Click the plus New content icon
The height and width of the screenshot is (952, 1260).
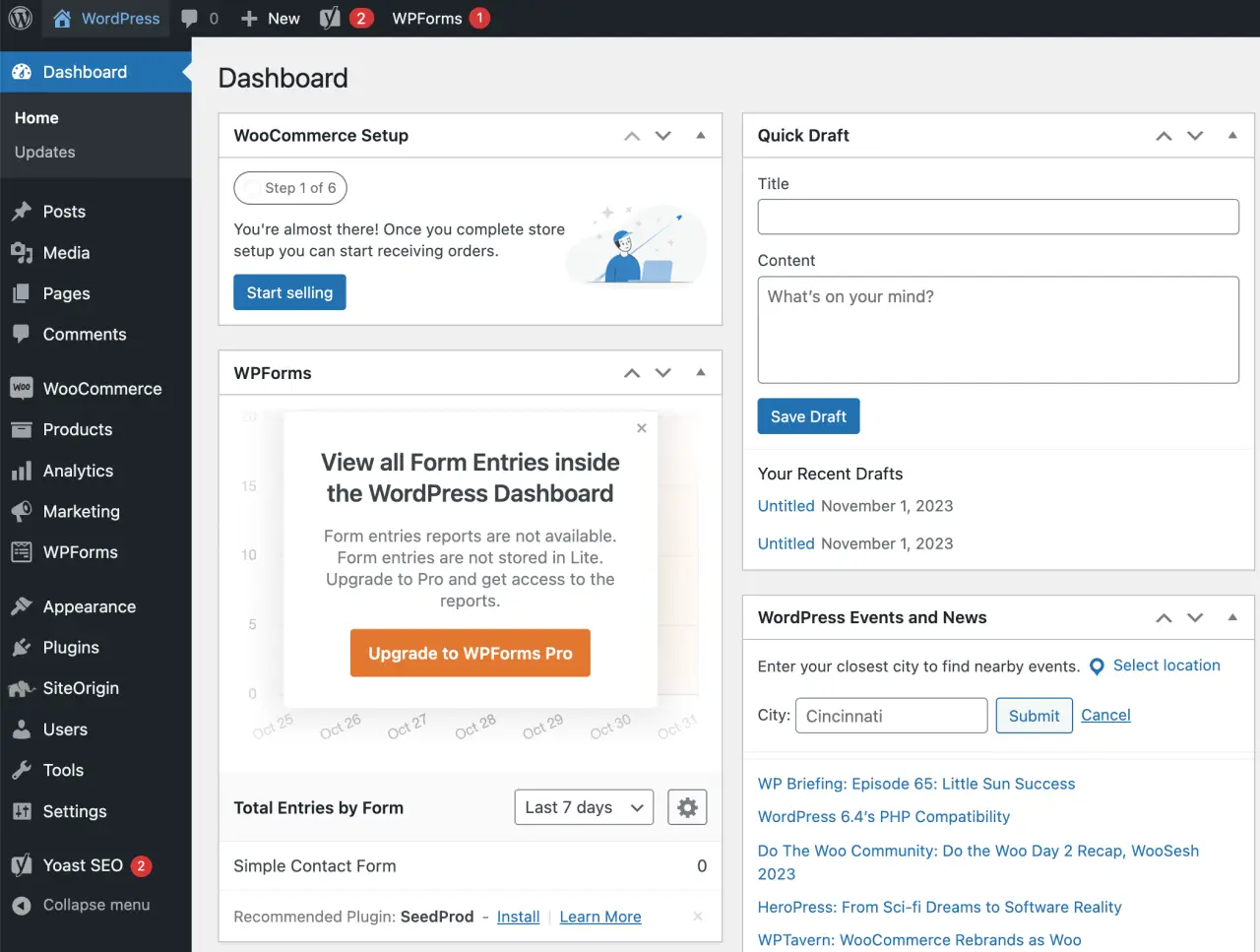[x=249, y=19]
